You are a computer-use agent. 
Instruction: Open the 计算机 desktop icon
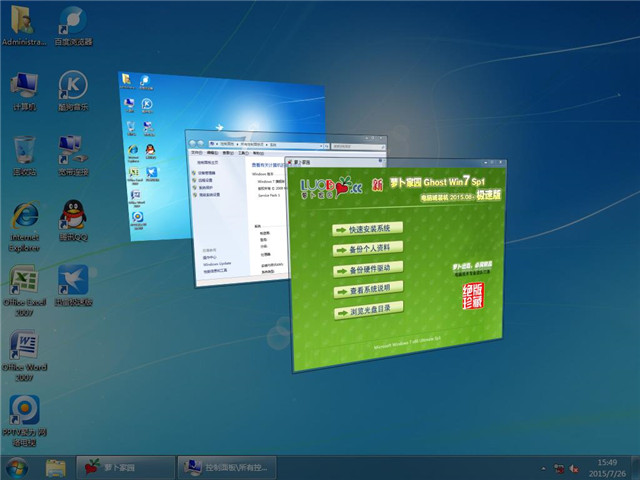(24, 91)
